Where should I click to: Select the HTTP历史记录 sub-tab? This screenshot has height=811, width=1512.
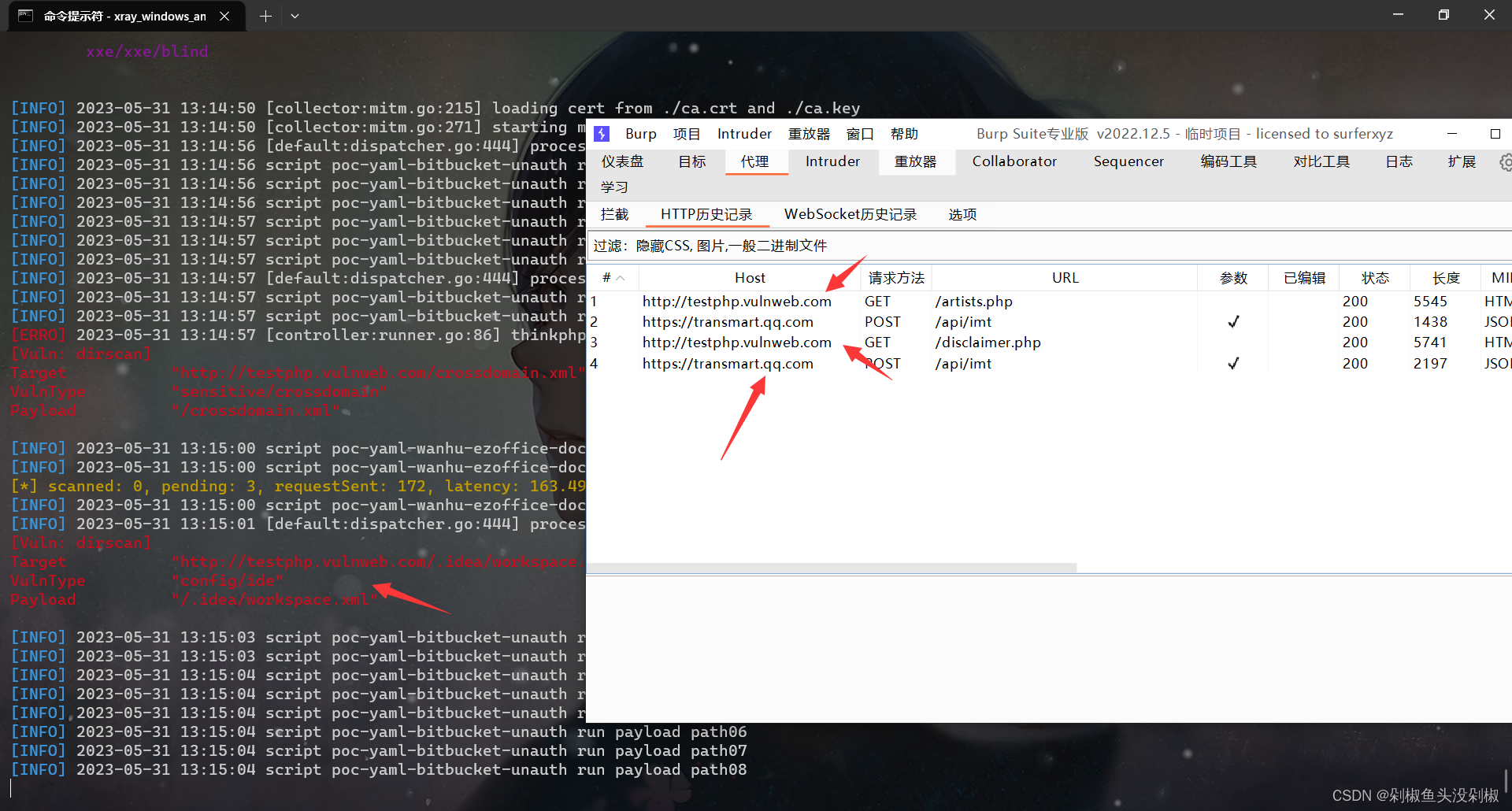[706, 214]
